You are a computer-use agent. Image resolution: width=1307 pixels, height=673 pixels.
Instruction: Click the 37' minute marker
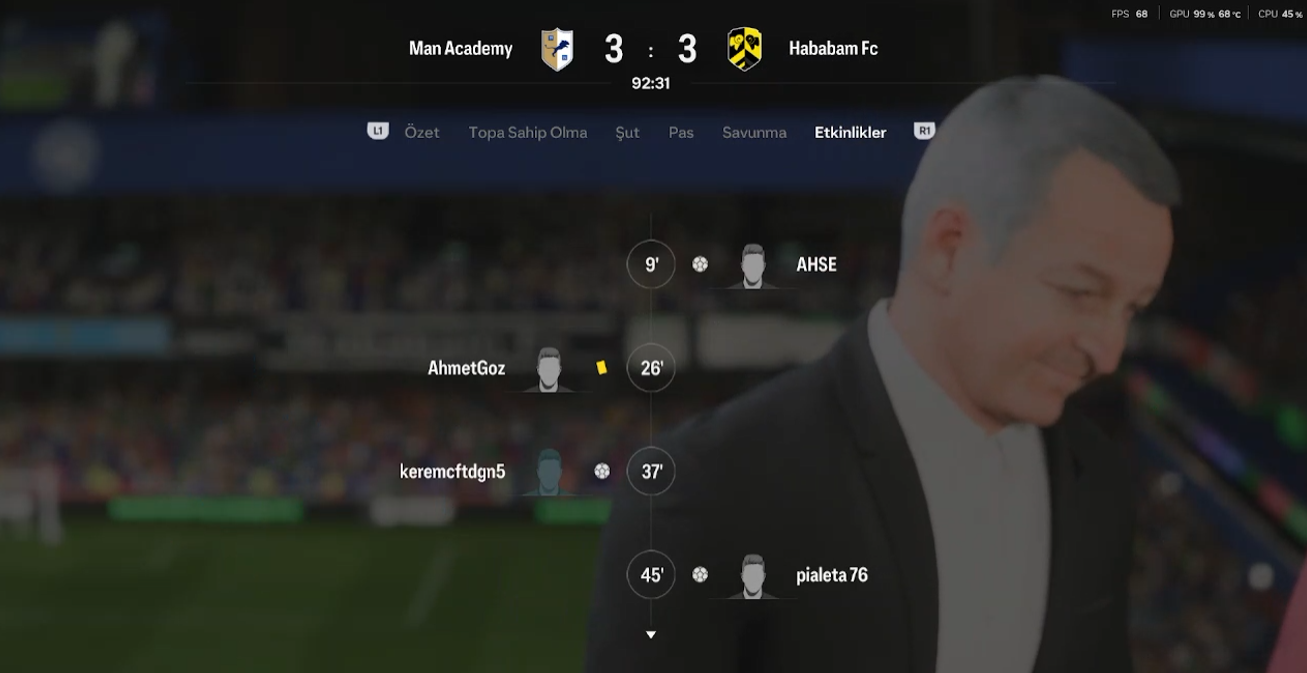[651, 471]
